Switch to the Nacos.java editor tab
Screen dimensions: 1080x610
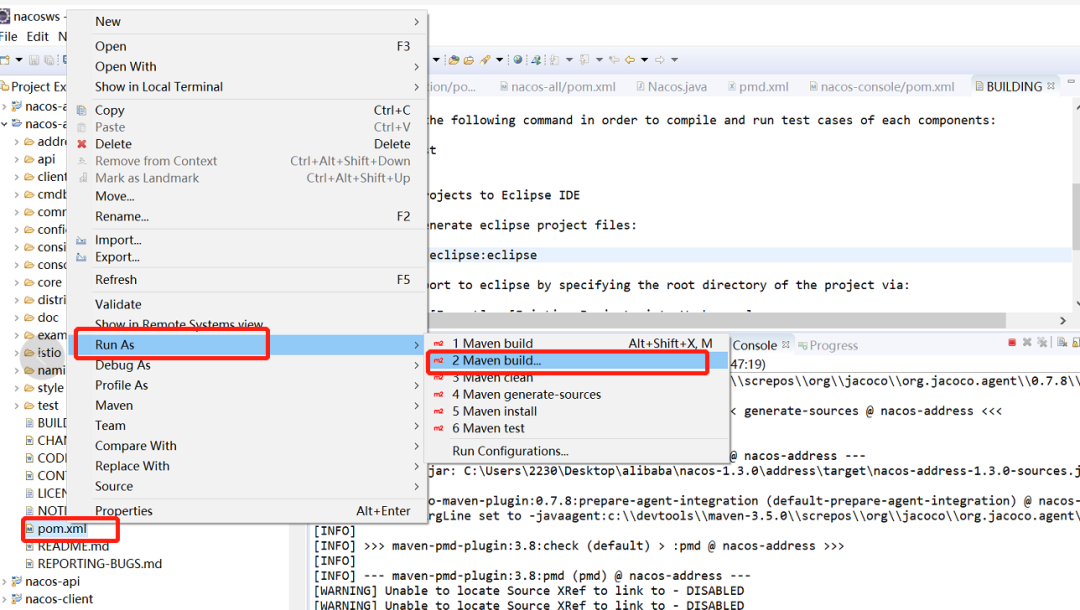[x=672, y=87]
